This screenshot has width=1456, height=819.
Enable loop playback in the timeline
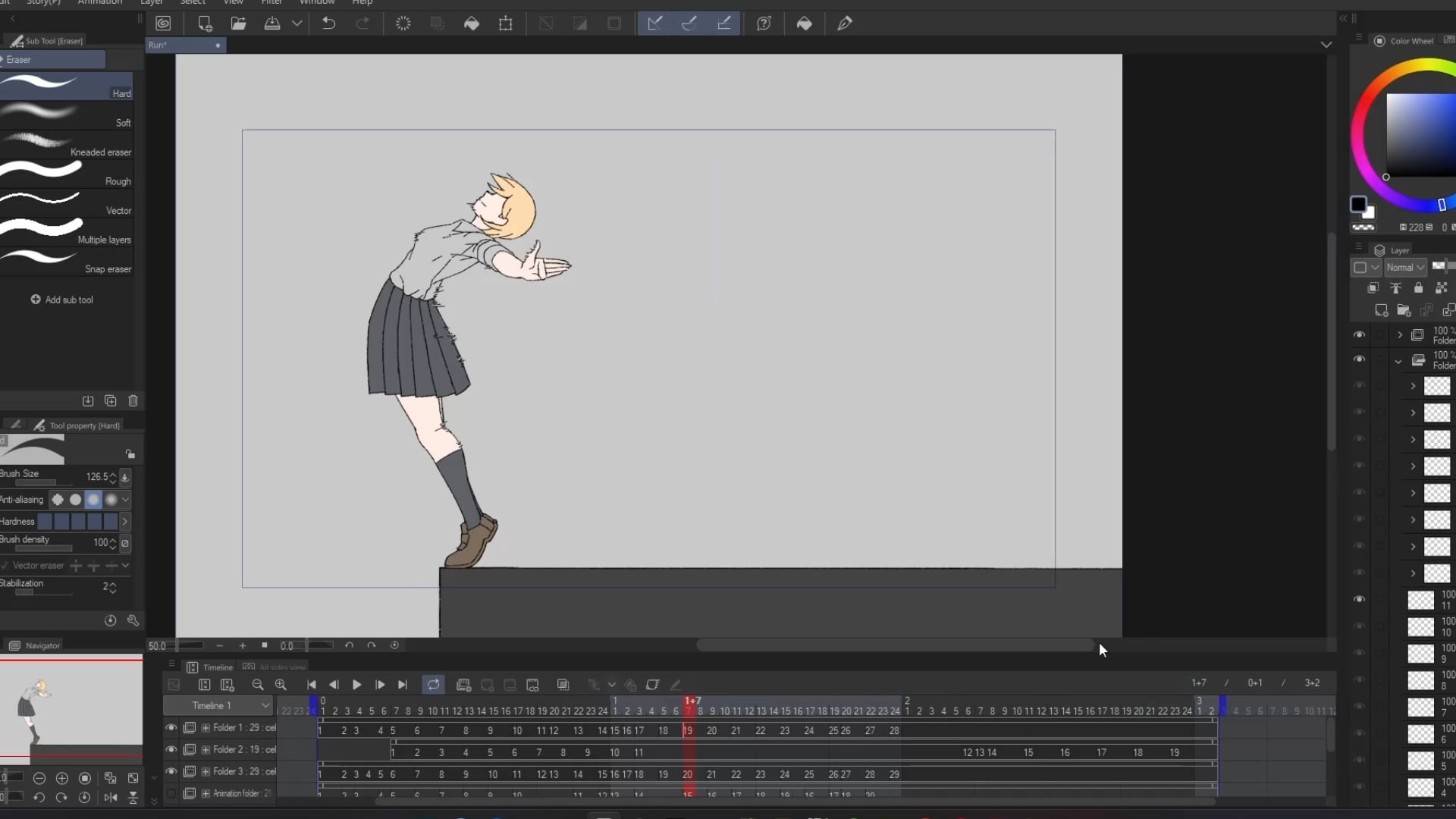432,684
